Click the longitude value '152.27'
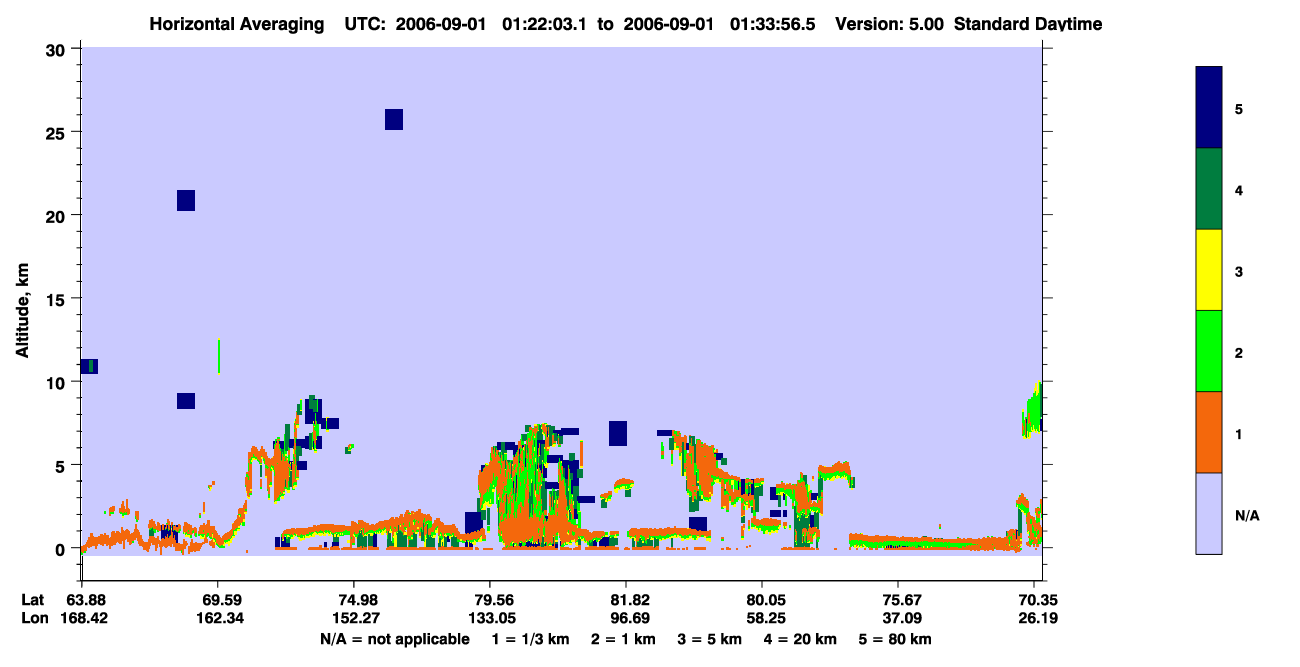Viewport: 1300px width, 667px height. coord(354,618)
